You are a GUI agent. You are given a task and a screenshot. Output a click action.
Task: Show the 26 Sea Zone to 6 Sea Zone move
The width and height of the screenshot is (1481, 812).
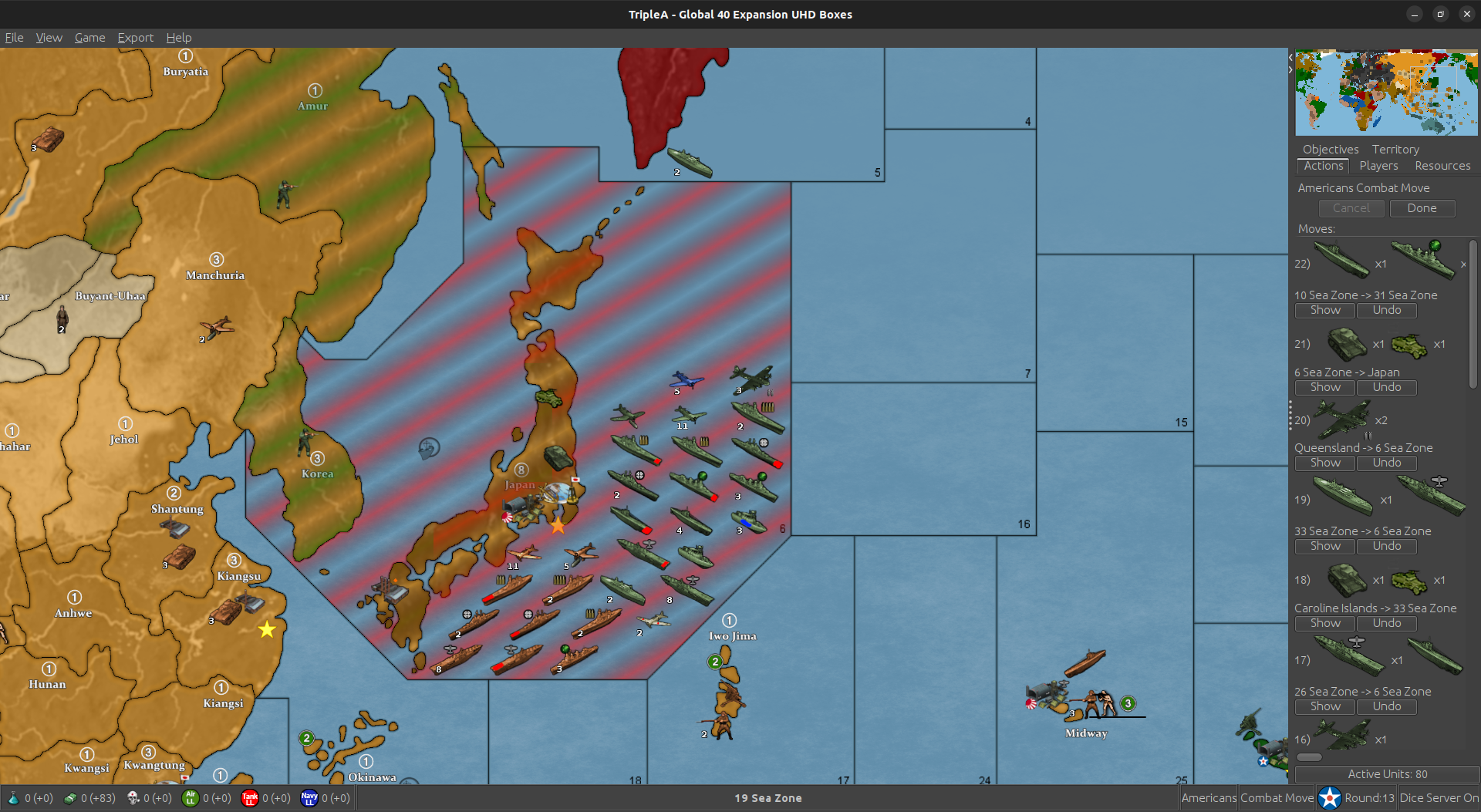click(1325, 706)
